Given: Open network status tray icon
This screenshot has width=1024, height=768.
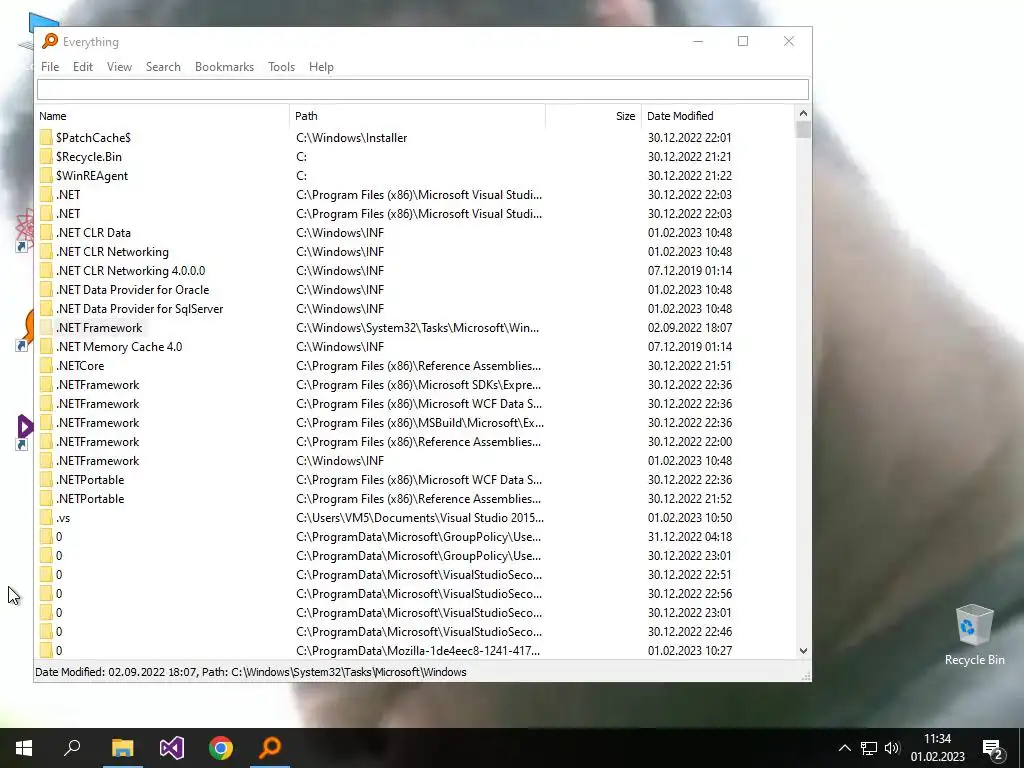Looking at the screenshot, I should pyautogui.click(x=869, y=748).
